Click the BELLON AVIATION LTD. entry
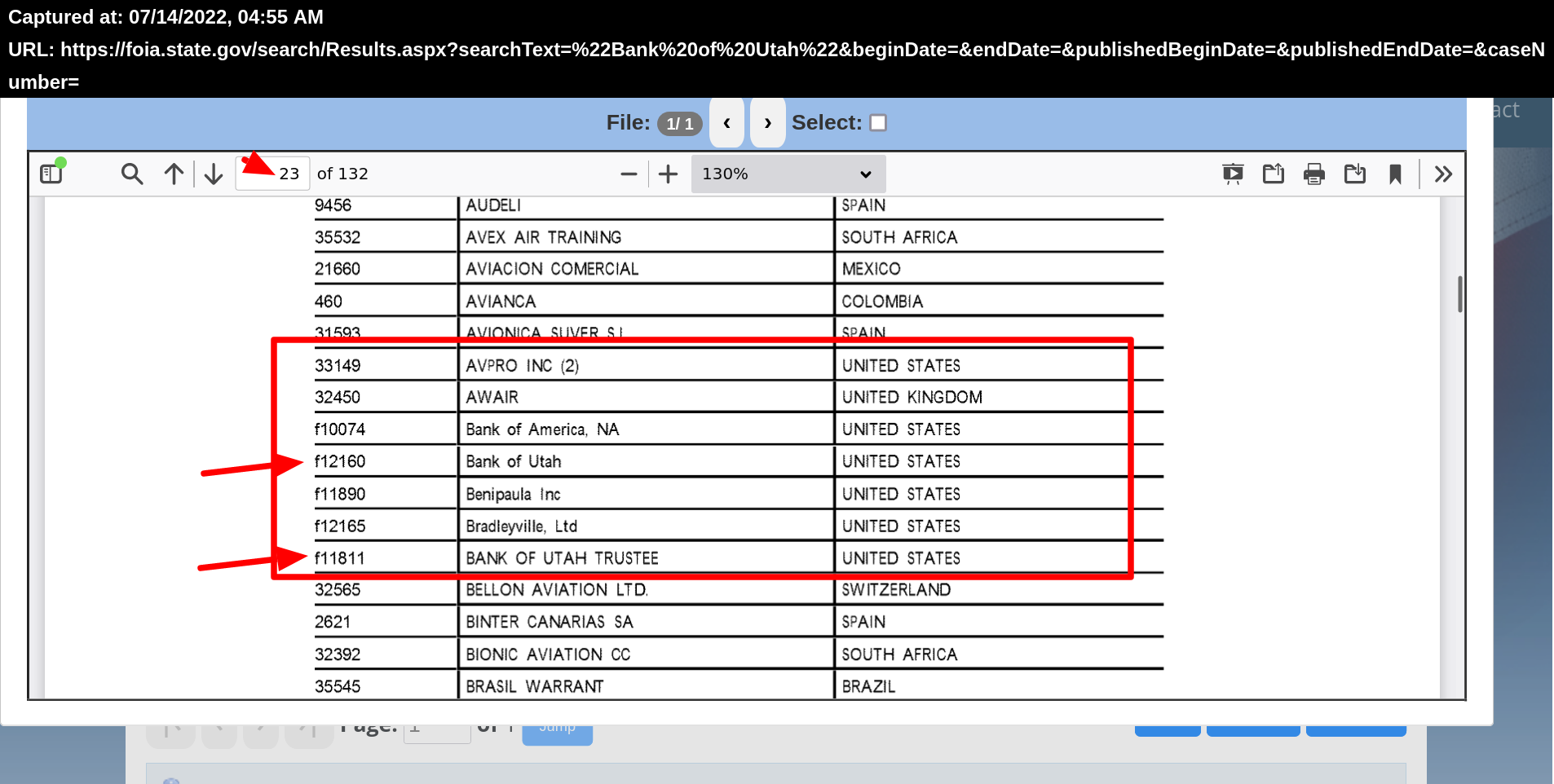The width and height of the screenshot is (1554, 784). (x=558, y=590)
